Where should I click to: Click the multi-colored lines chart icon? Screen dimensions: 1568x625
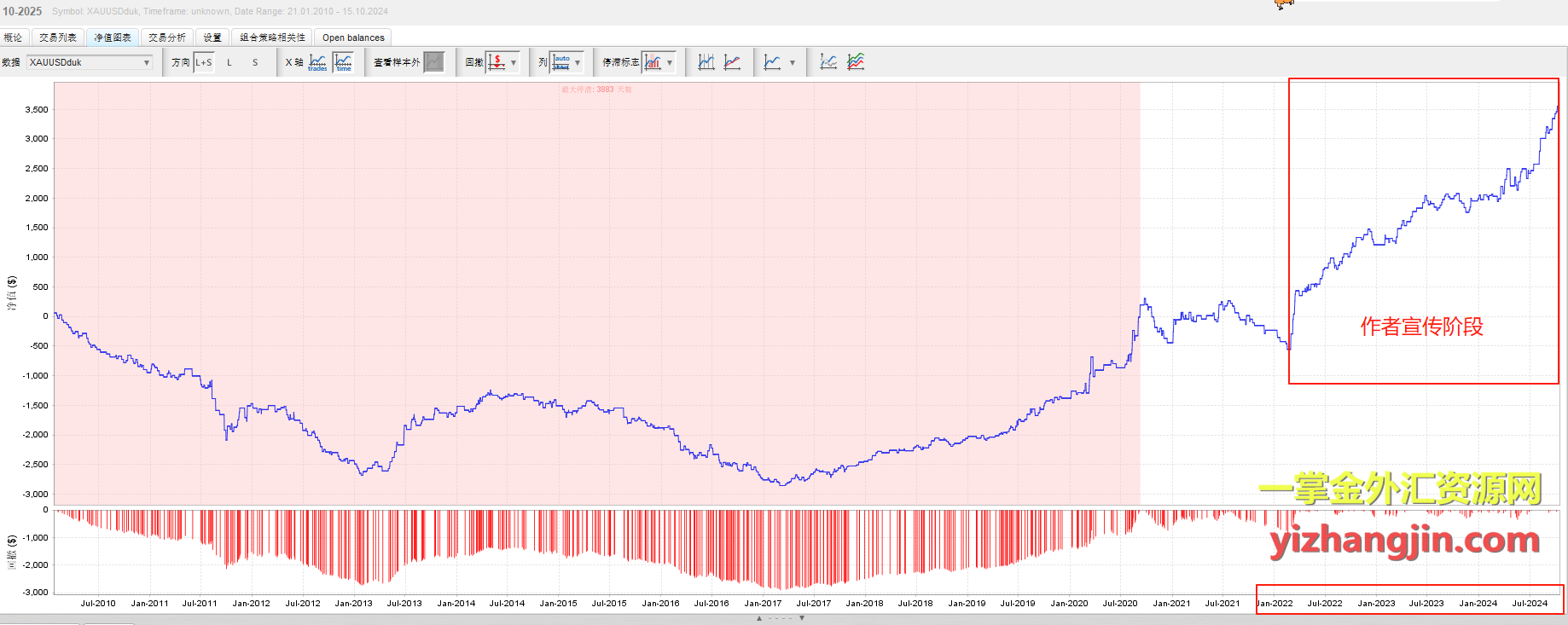click(x=856, y=62)
